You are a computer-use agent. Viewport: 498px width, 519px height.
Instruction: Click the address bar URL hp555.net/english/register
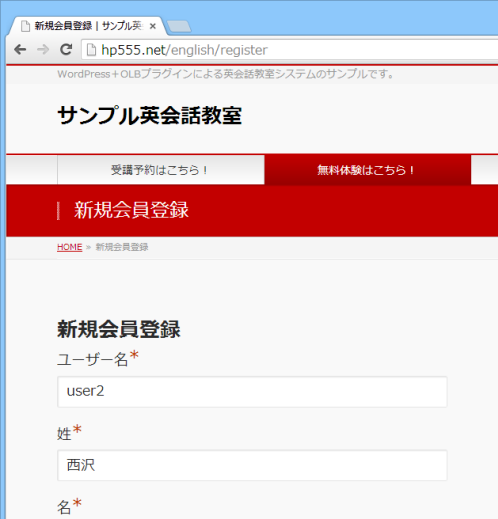tap(184, 50)
